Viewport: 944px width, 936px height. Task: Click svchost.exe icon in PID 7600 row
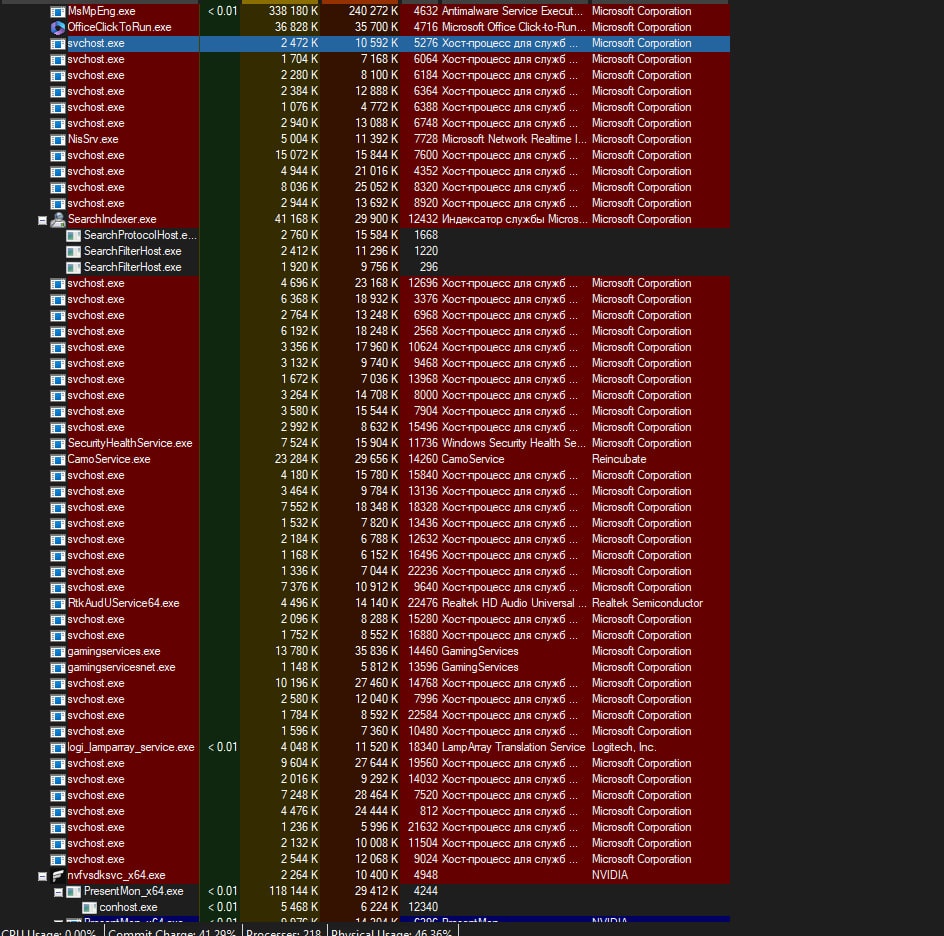coord(58,156)
